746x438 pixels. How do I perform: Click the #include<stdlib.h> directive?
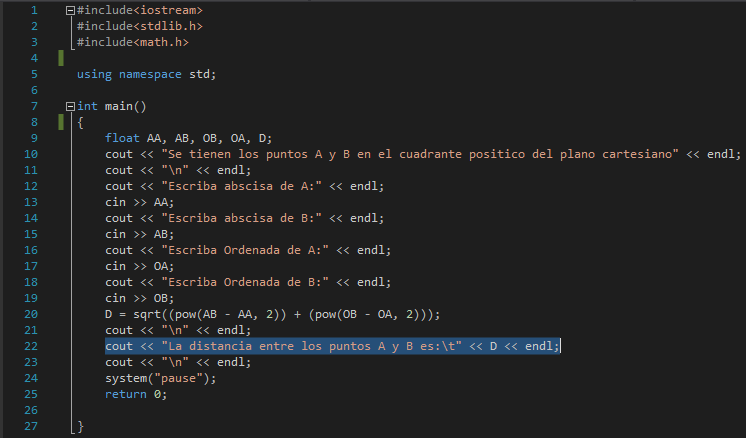pos(140,26)
